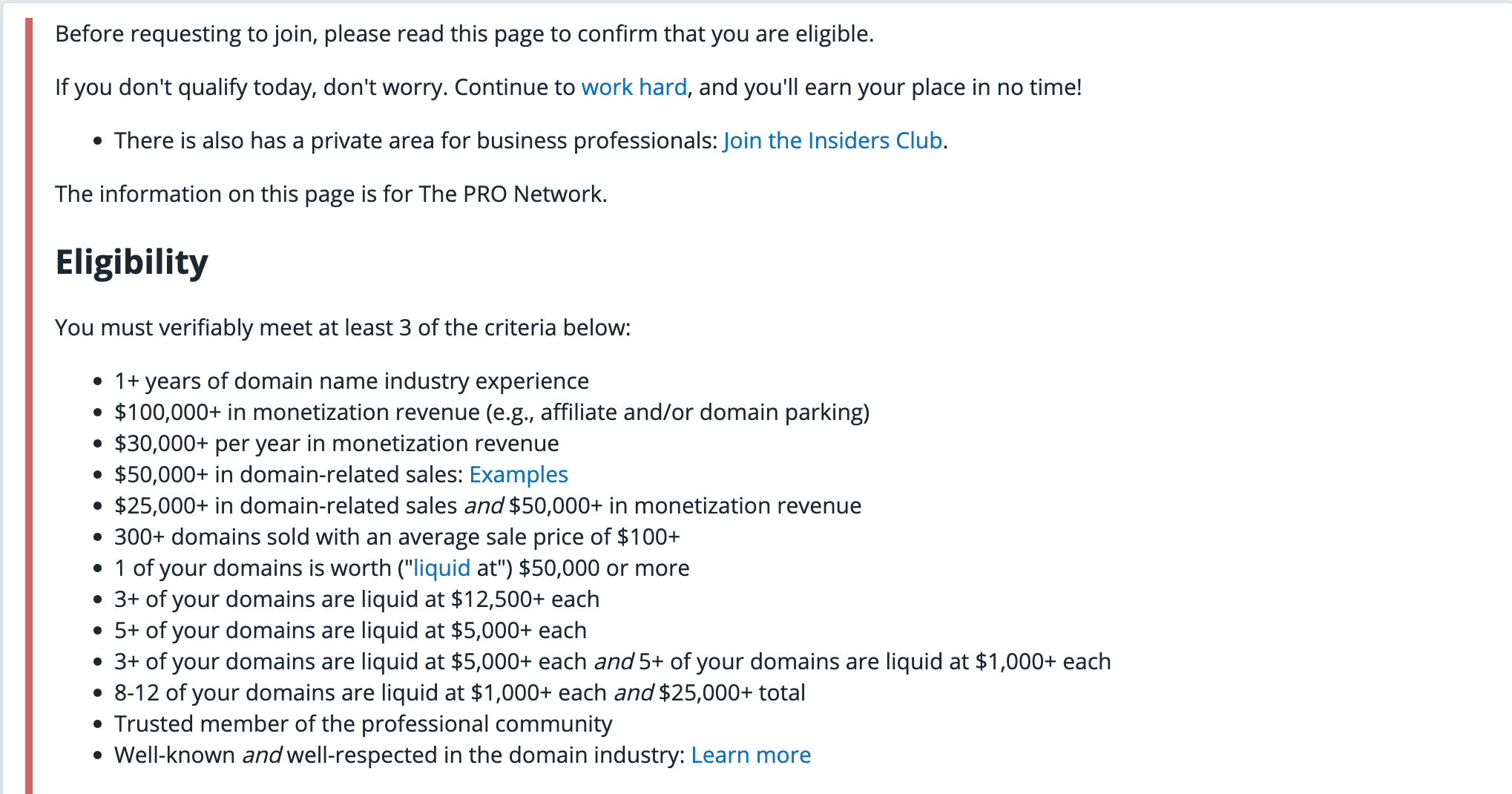The width and height of the screenshot is (1512, 794).
Task: Click the '300+ domains sold' criterion text
Action: coord(397,537)
